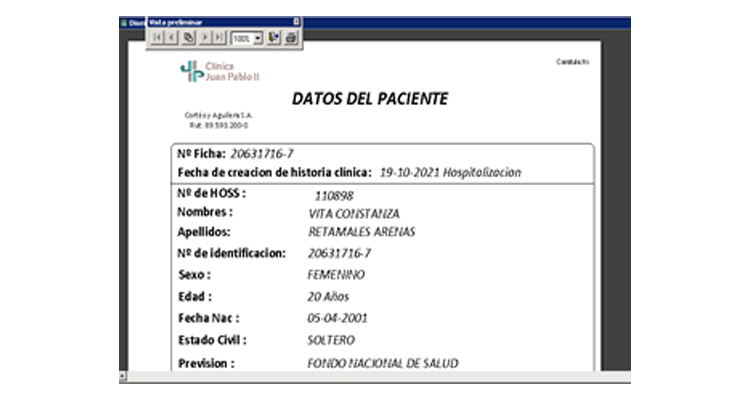Select the name VITA CONSTANZA
750x400 pixels.
click(354, 213)
